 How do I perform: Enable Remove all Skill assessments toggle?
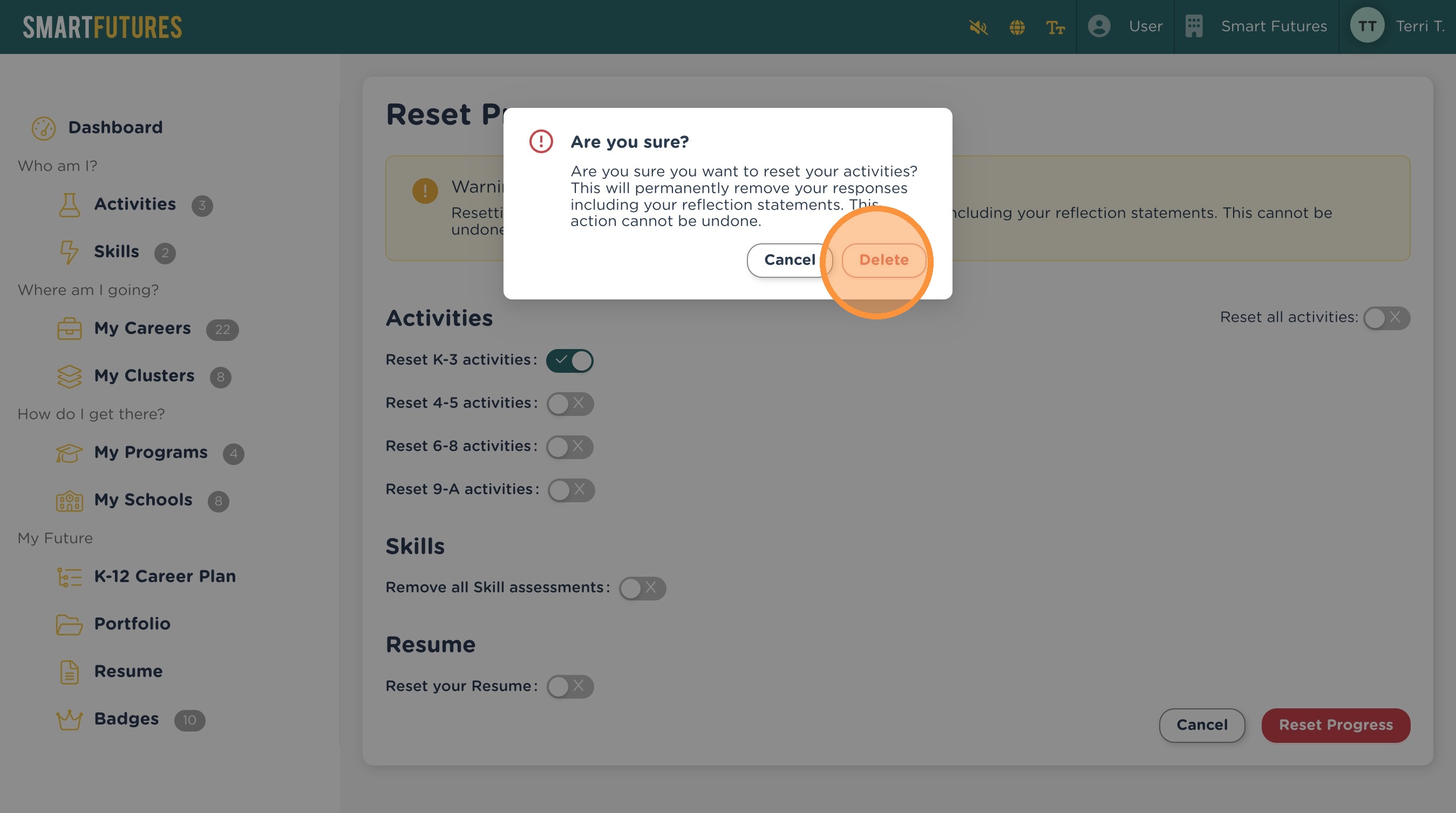coord(642,587)
